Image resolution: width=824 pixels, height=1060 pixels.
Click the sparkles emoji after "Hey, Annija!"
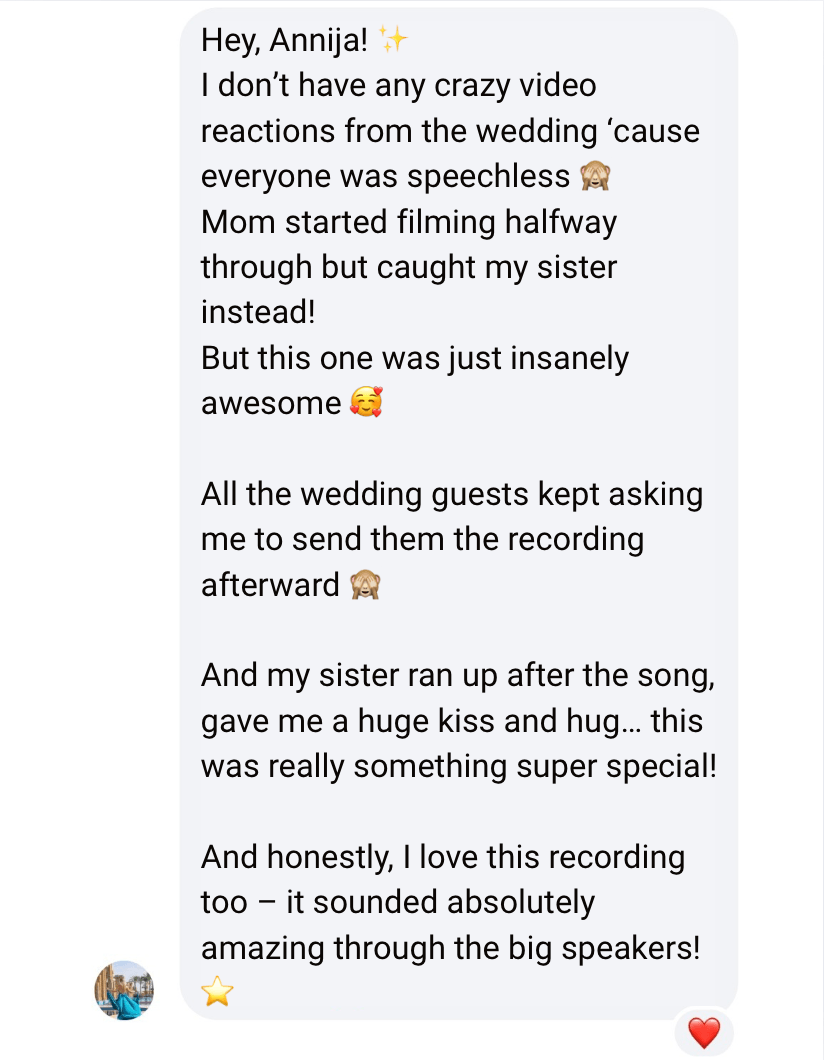point(395,41)
